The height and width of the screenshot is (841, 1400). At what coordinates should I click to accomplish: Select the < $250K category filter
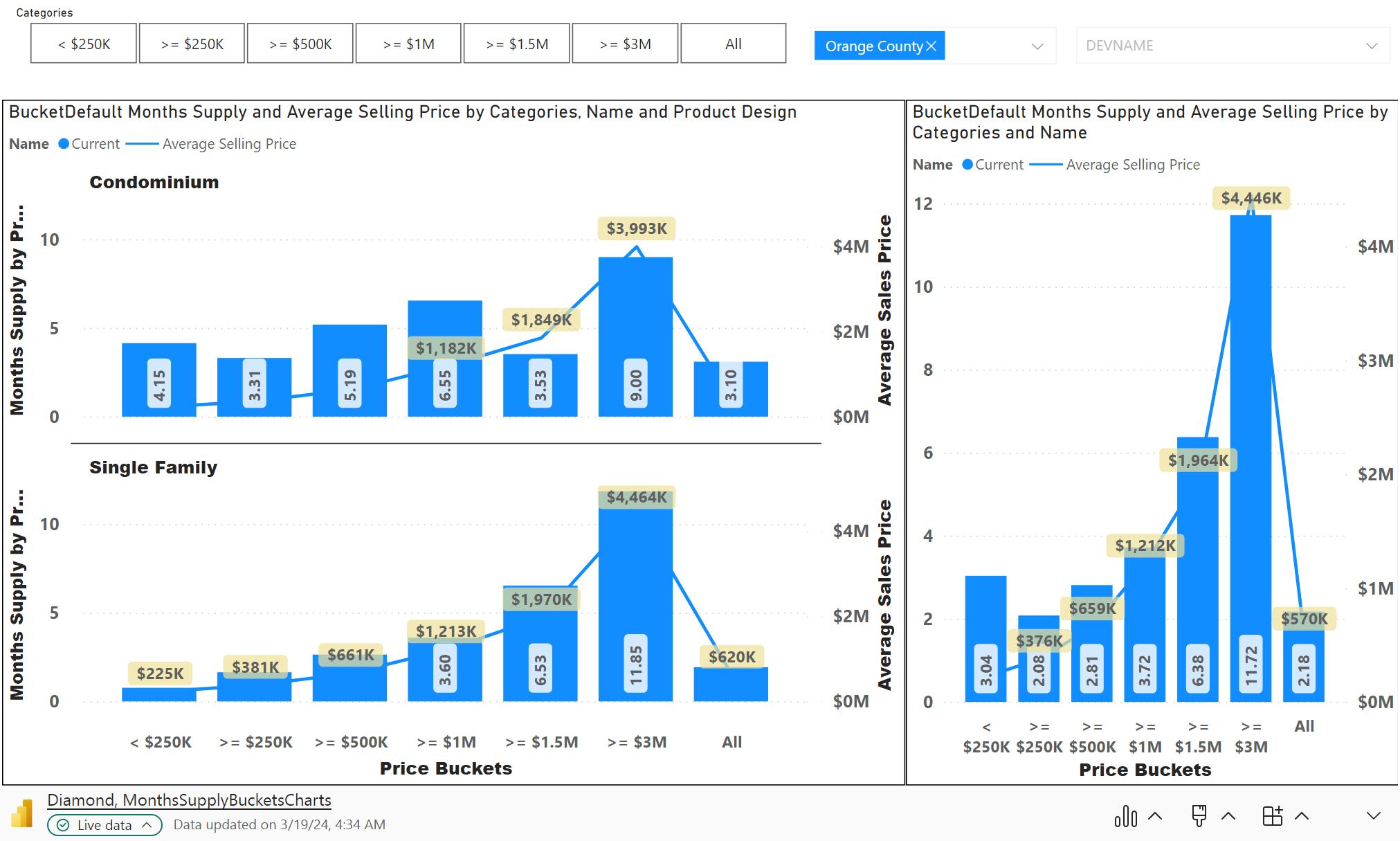pos(84,44)
